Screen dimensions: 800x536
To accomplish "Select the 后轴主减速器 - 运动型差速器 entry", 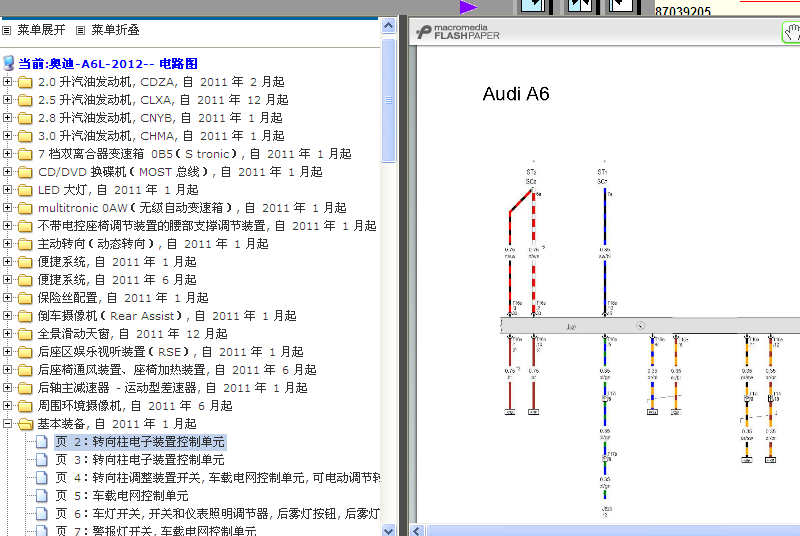I will tap(172, 388).
